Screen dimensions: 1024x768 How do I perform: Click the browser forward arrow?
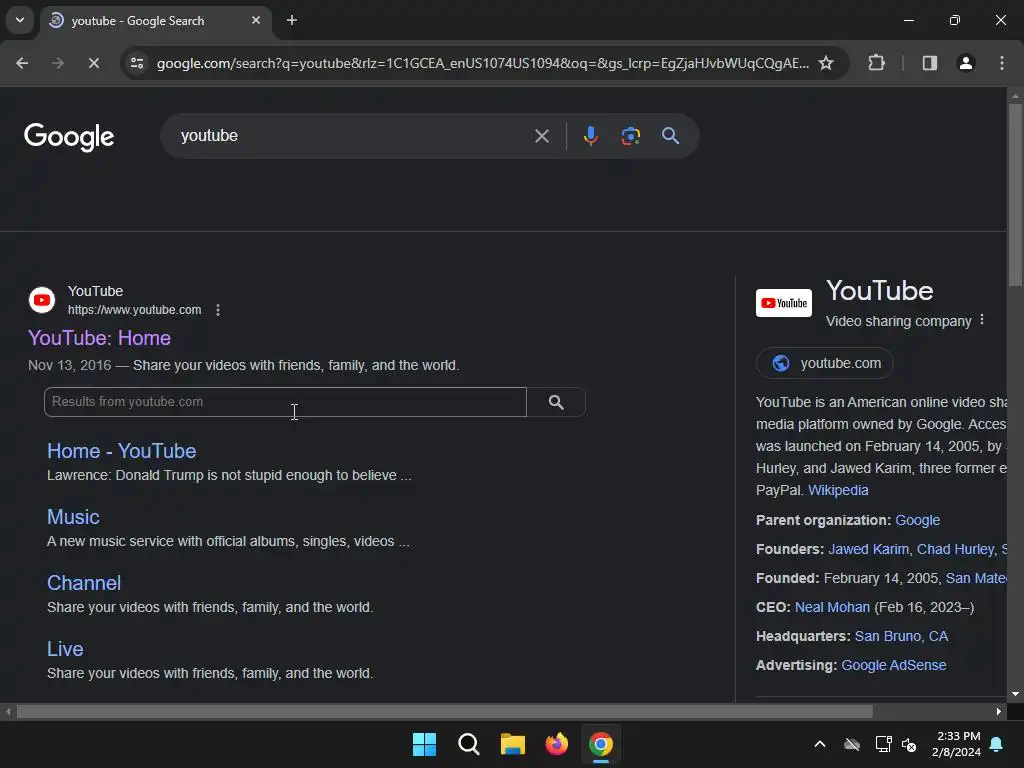pyautogui.click(x=57, y=63)
